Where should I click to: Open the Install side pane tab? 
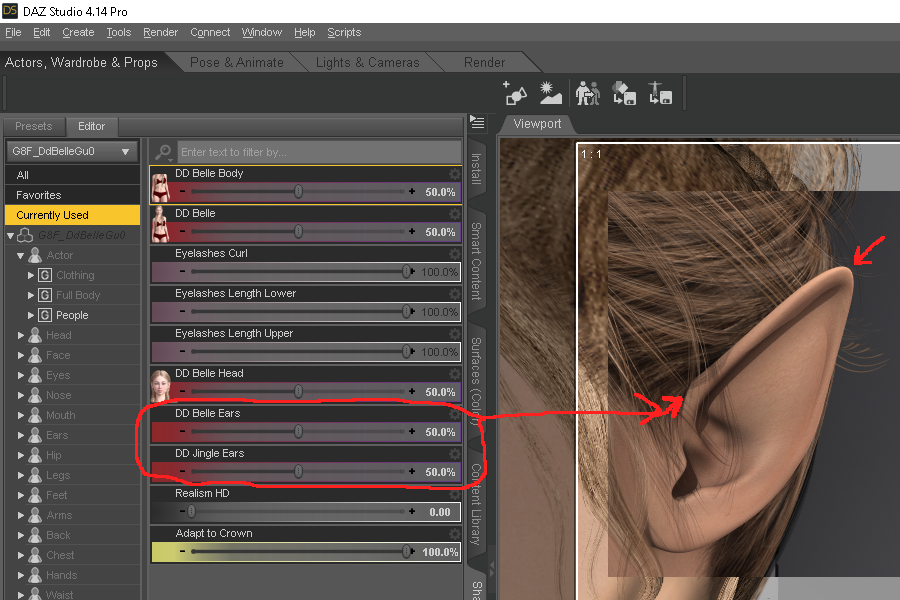tap(476, 169)
